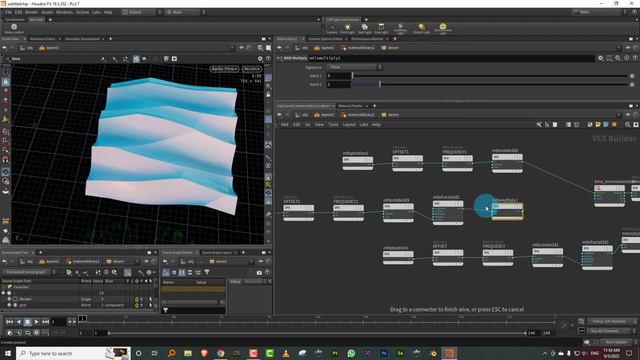Image resolution: width=640 pixels, height=360 pixels.
Task: Select the Spot Light shelf tool
Action: tap(364, 29)
